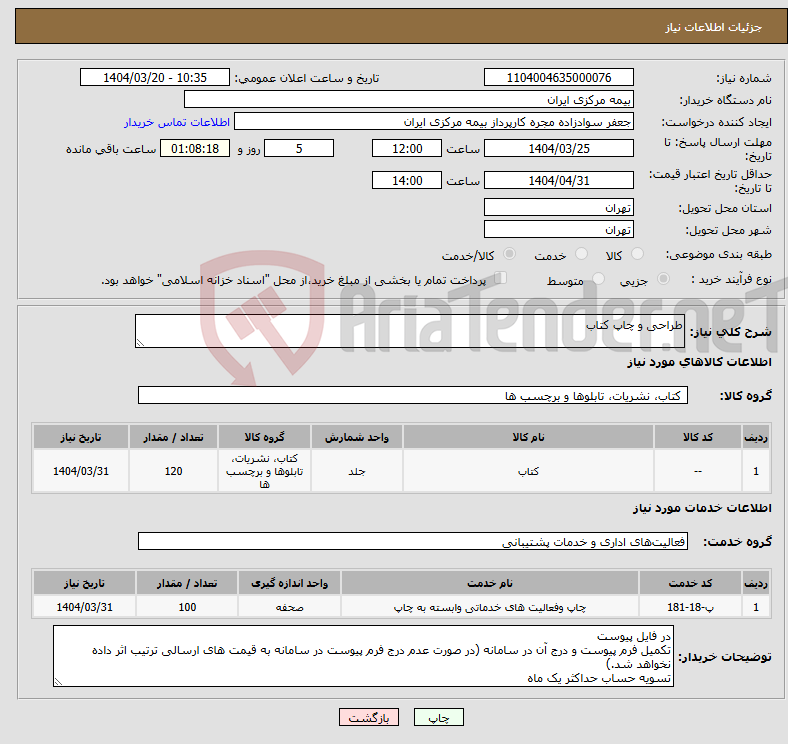The height and width of the screenshot is (744, 788).
Task: Click the resize handle of description textarea
Action: pos(140,343)
